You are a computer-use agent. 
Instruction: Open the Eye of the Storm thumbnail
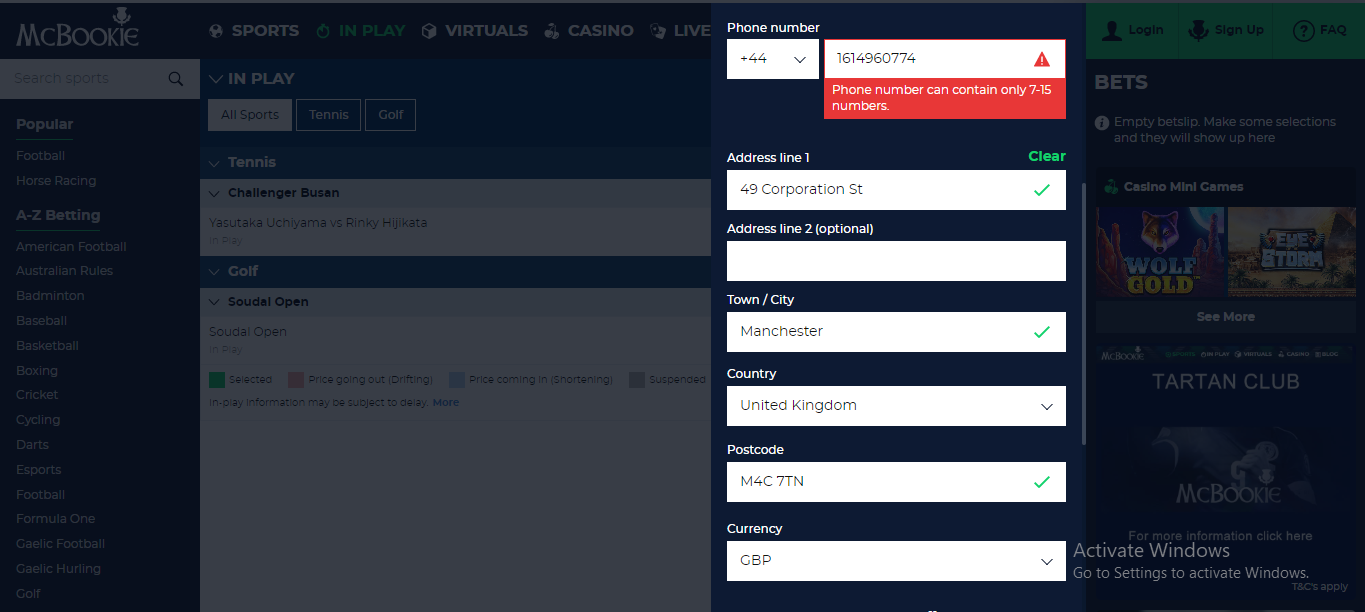pyautogui.click(x=1290, y=252)
